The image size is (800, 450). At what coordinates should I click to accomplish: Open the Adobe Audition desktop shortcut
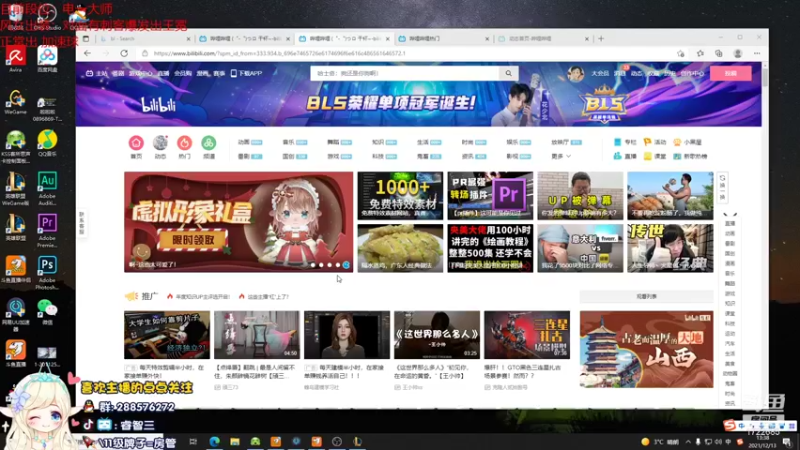pyautogui.click(x=47, y=188)
